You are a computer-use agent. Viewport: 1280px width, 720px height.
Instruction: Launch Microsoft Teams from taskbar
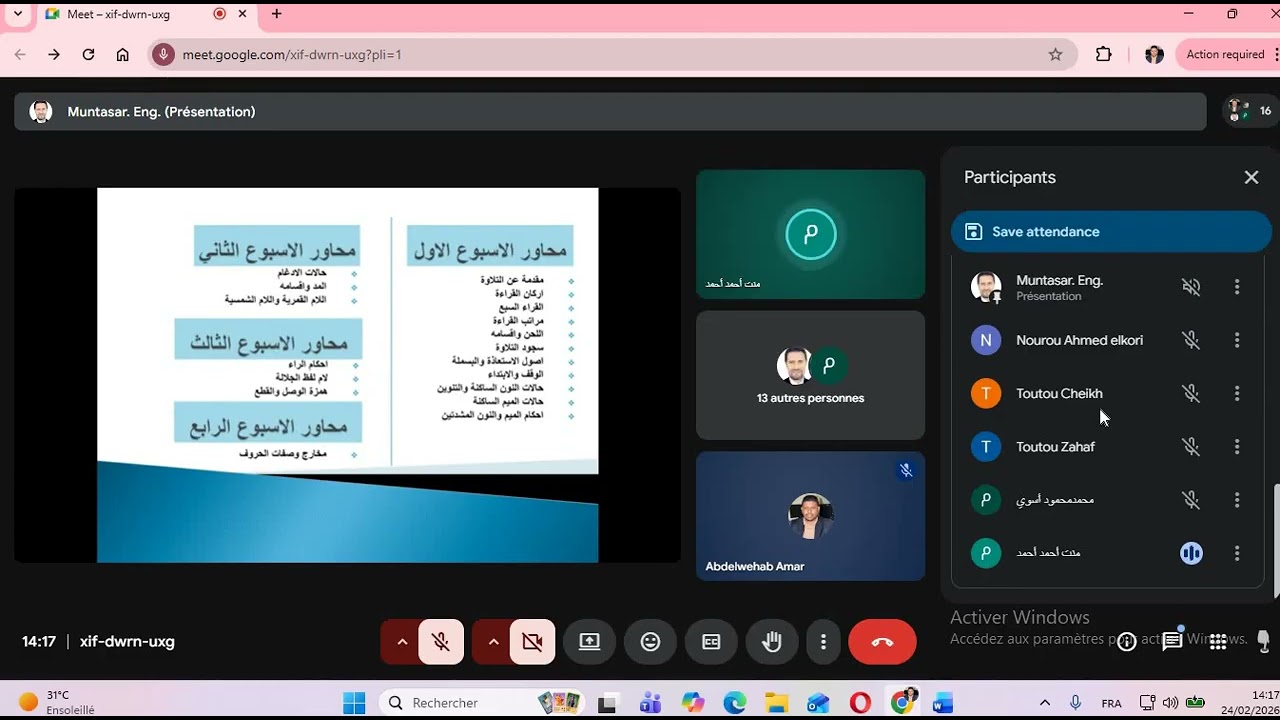[x=650, y=703]
